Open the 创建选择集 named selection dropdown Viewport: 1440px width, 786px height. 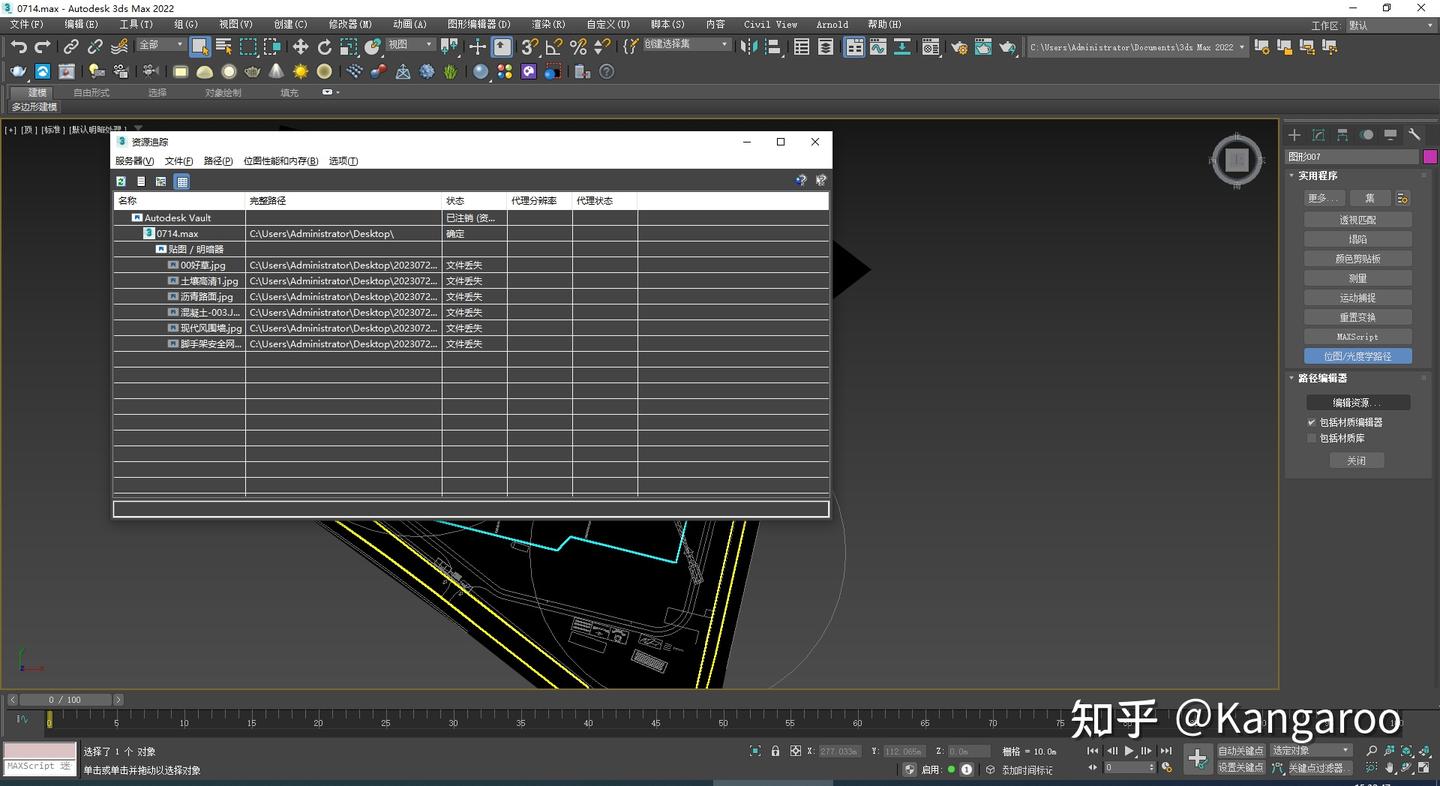coord(686,45)
